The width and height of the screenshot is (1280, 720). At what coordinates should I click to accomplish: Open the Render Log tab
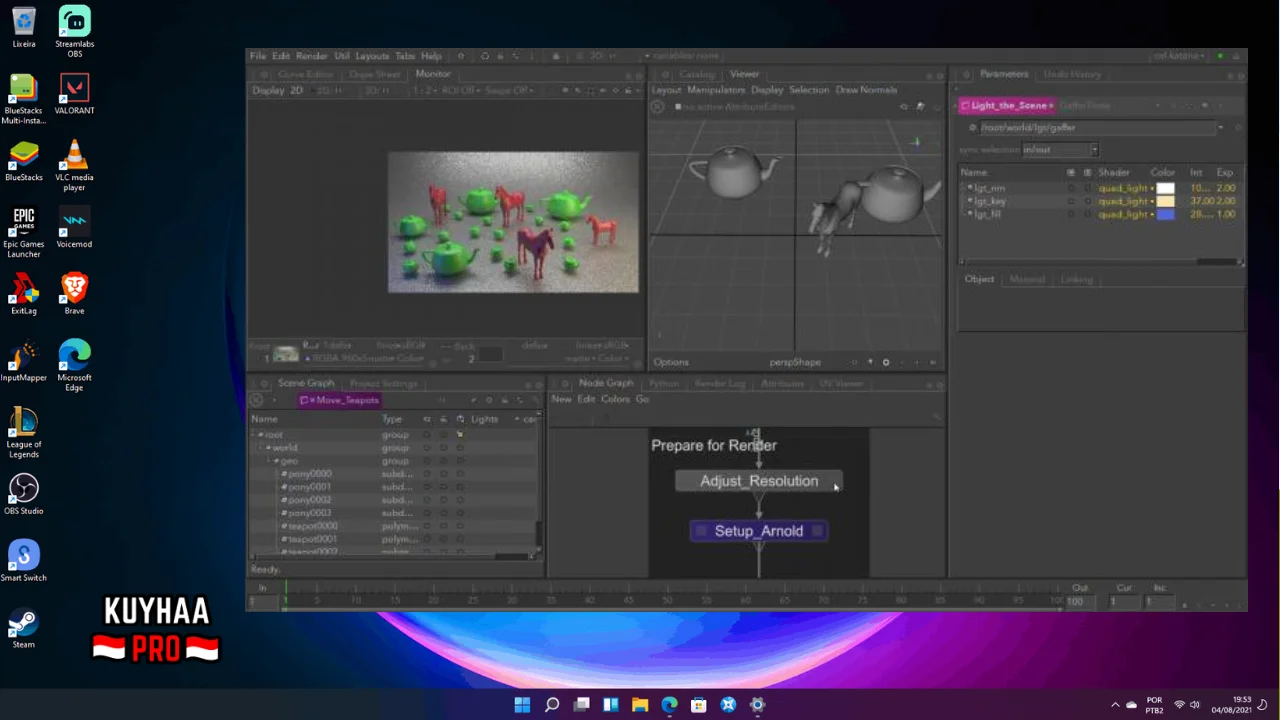[x=719, y=383]
